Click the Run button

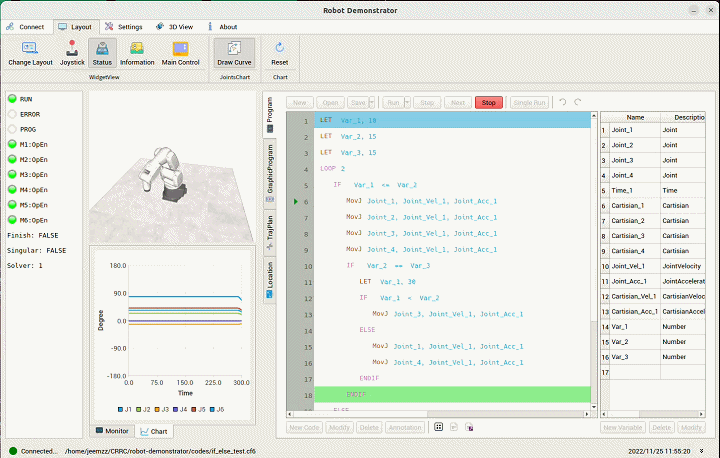(394, 102)
